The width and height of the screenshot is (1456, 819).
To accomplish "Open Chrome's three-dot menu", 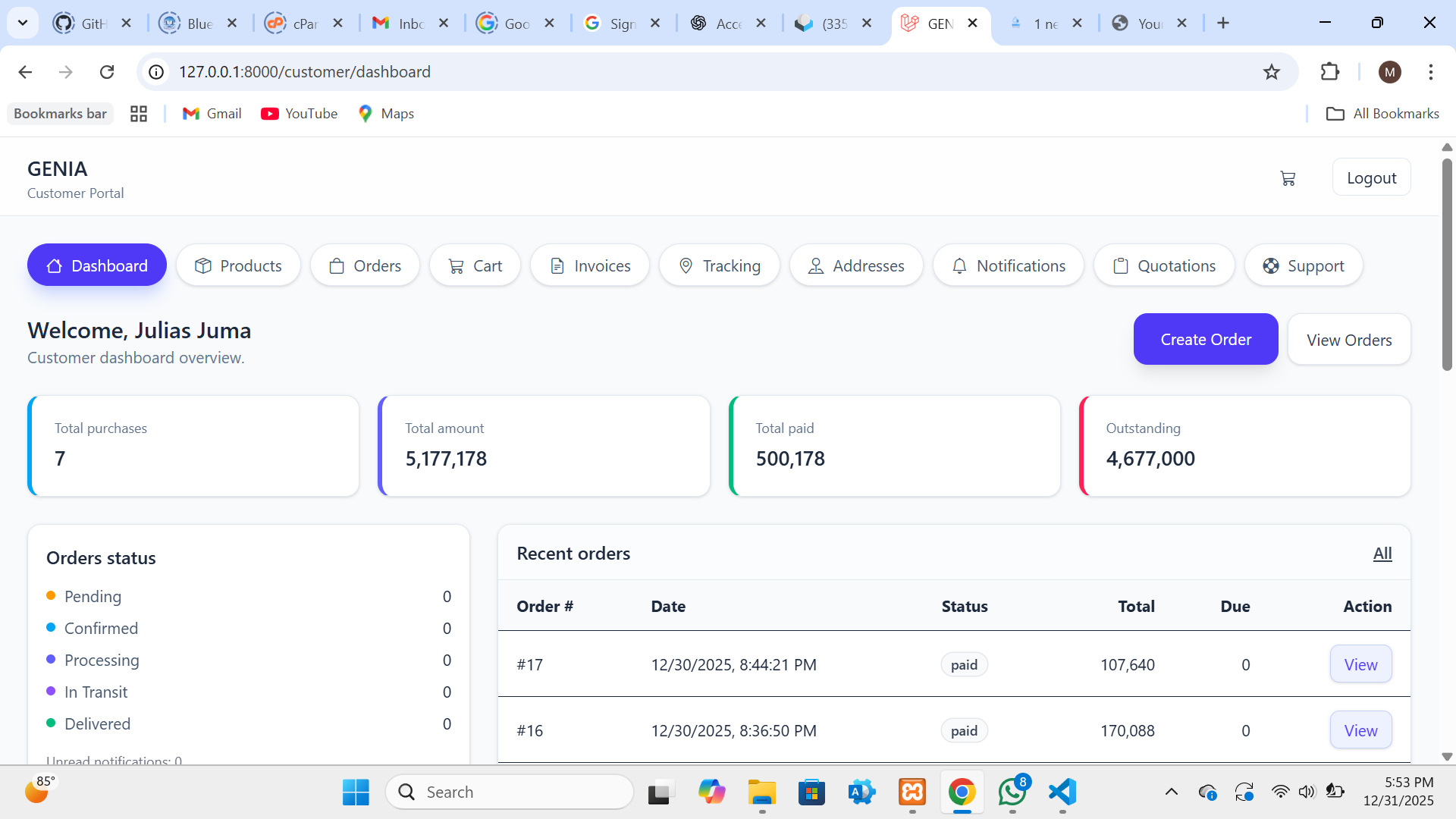I will pos(1432,71).
